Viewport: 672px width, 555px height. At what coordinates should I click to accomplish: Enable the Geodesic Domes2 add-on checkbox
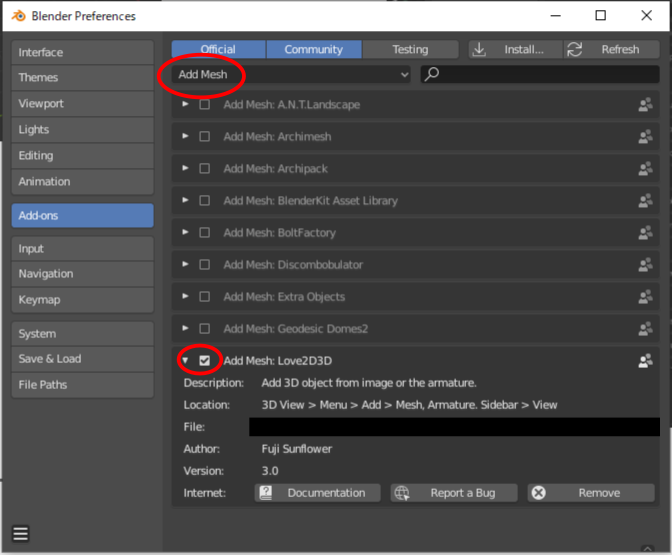205,329
